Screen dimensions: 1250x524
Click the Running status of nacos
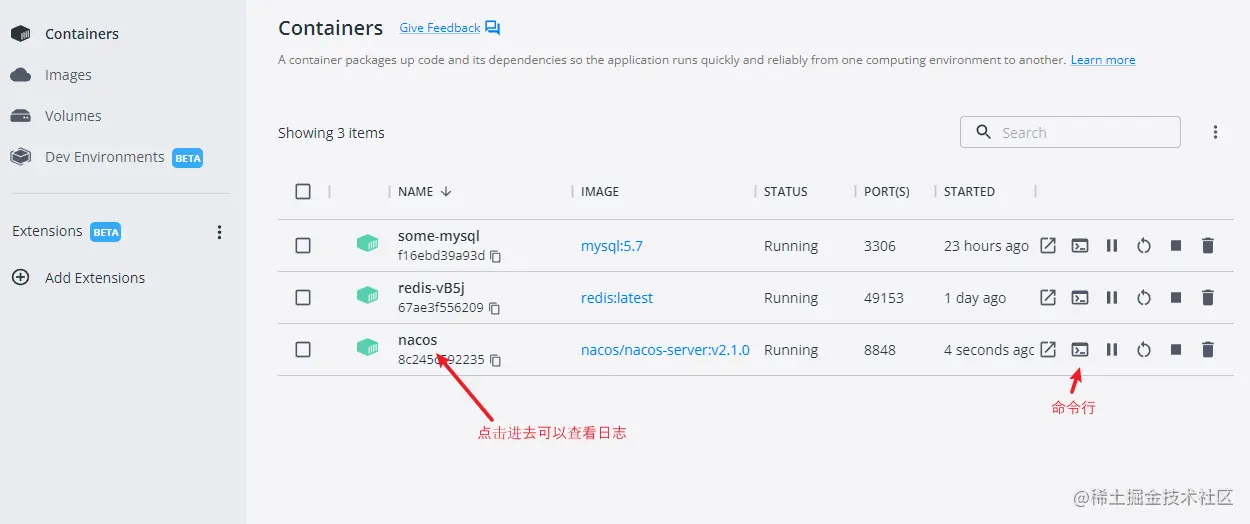791,350
